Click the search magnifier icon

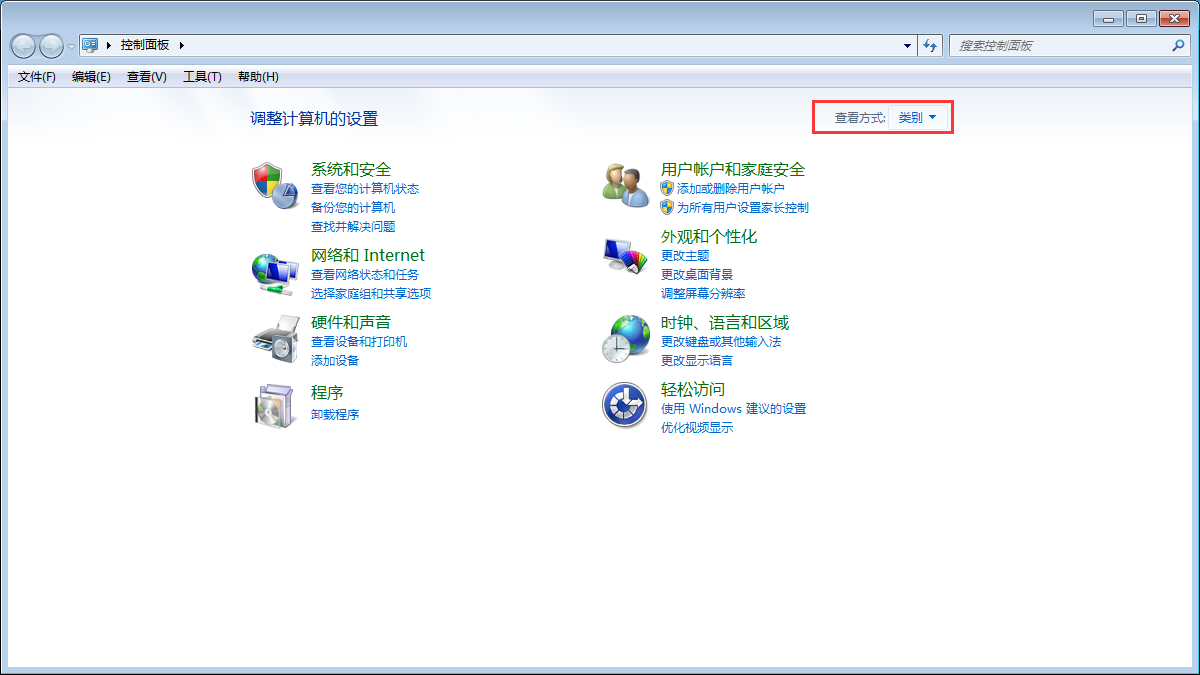coord(1178,45)
